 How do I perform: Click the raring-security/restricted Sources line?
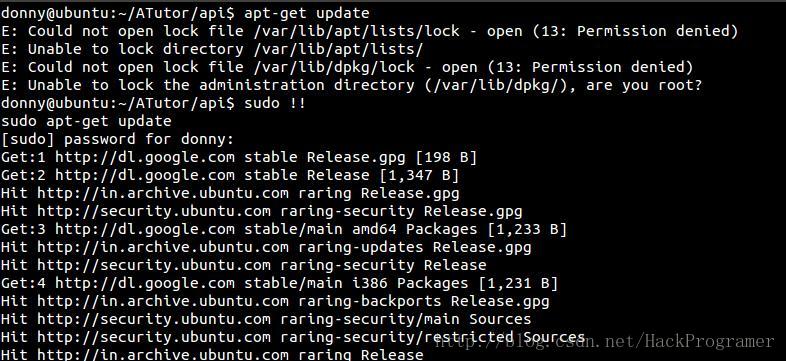point(293,338)
